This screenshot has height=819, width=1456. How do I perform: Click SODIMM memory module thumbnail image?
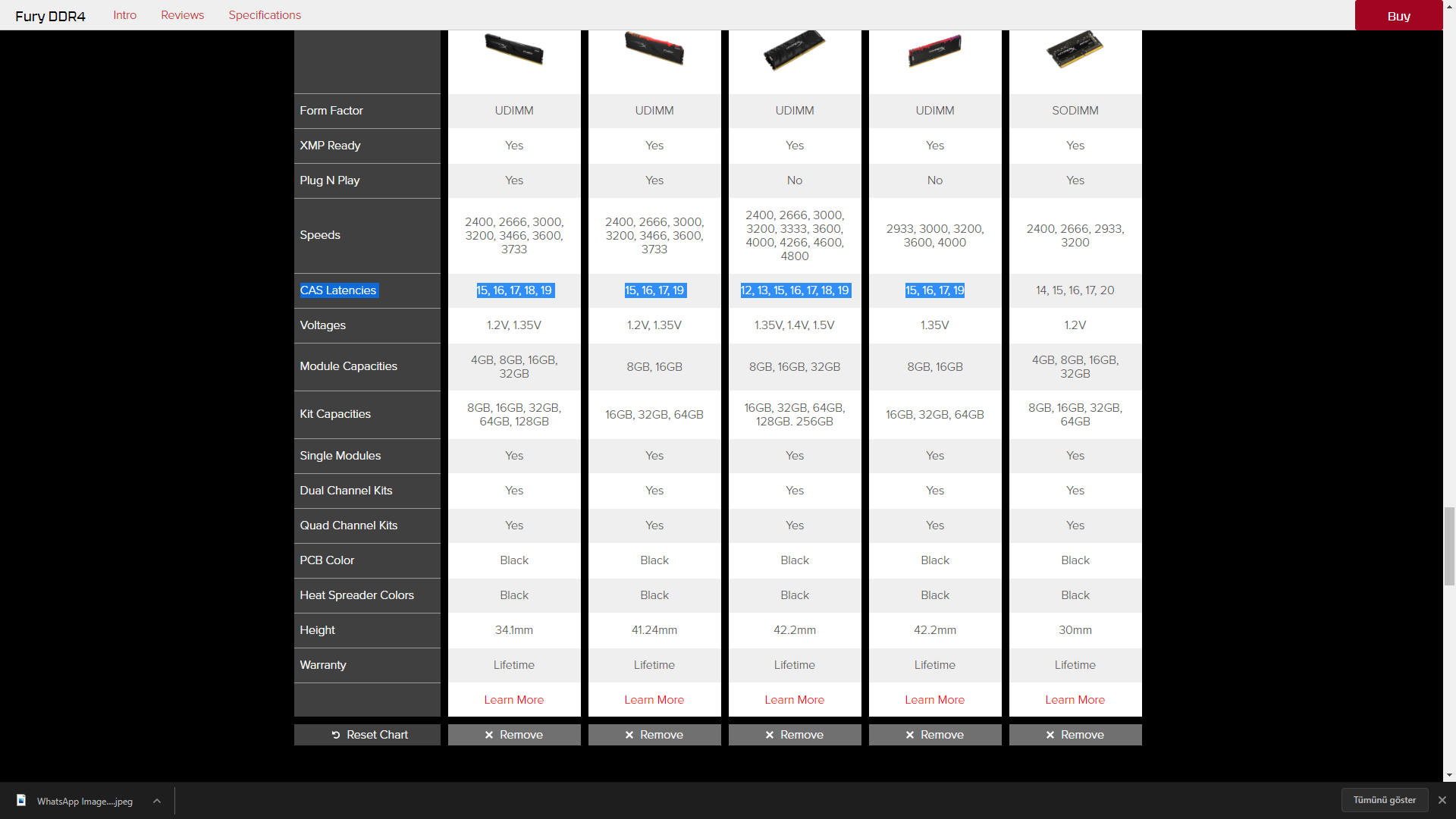click(1075, 50)
